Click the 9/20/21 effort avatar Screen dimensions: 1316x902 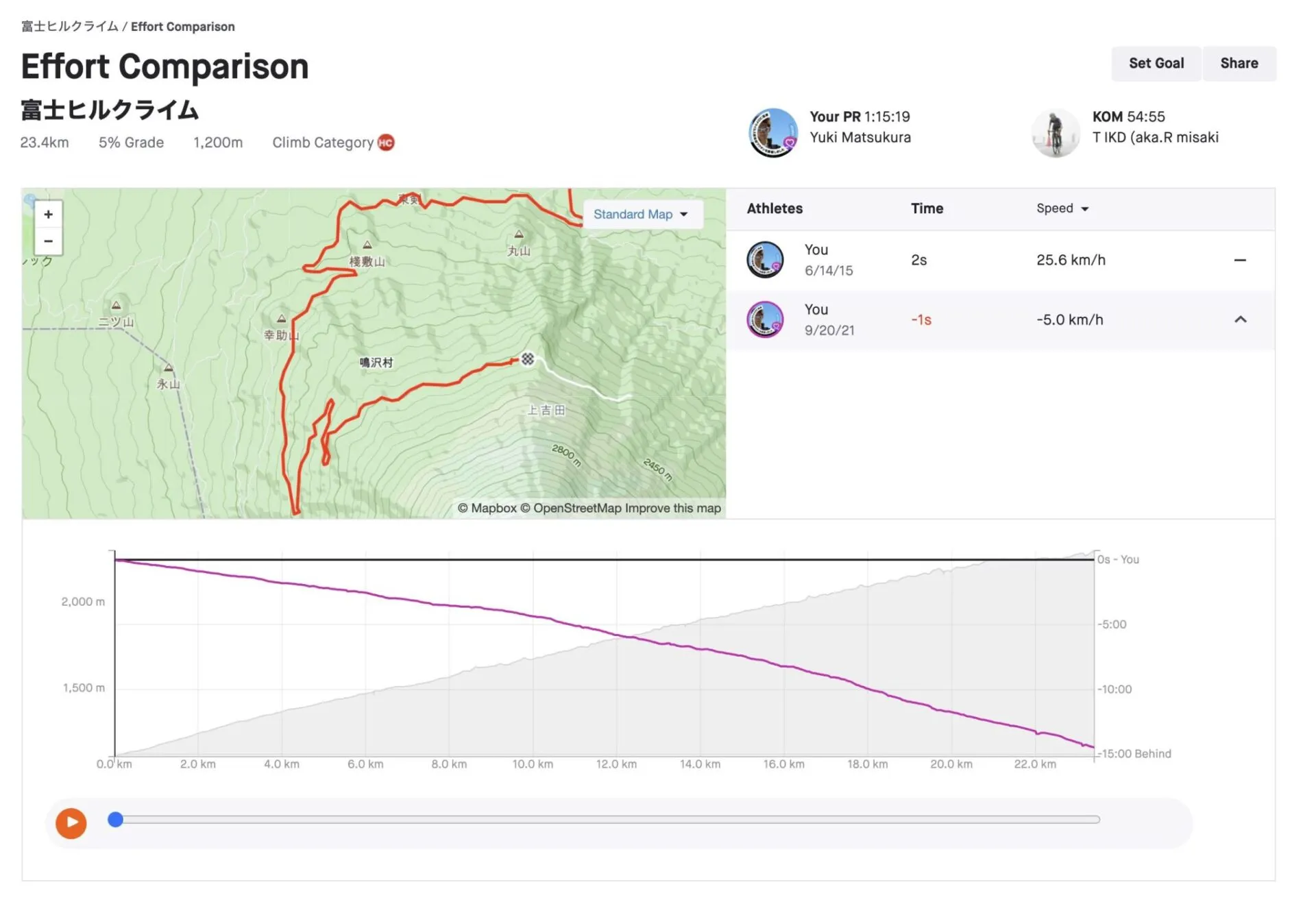[x=765, y=319]
